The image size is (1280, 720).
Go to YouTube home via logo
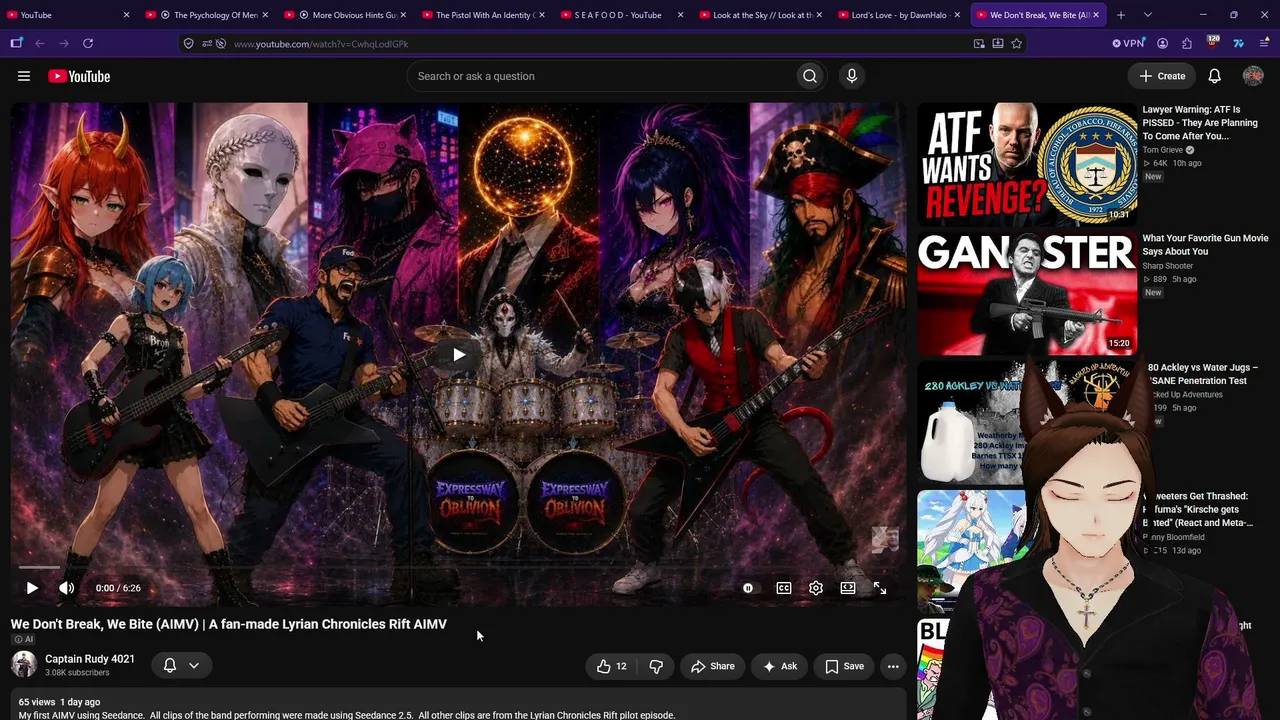point(79,76)
